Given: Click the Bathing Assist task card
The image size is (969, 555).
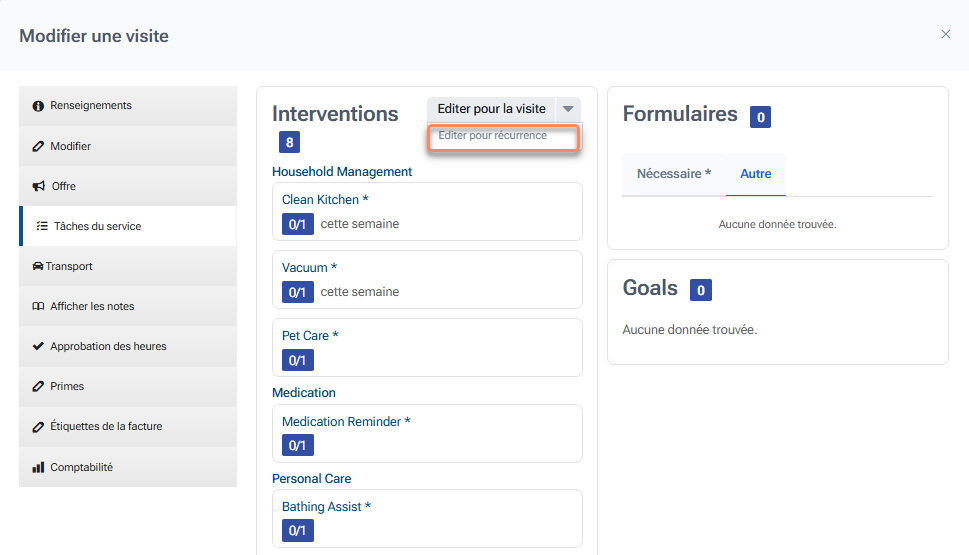Looking at the screenshot, I should point(427,518).
